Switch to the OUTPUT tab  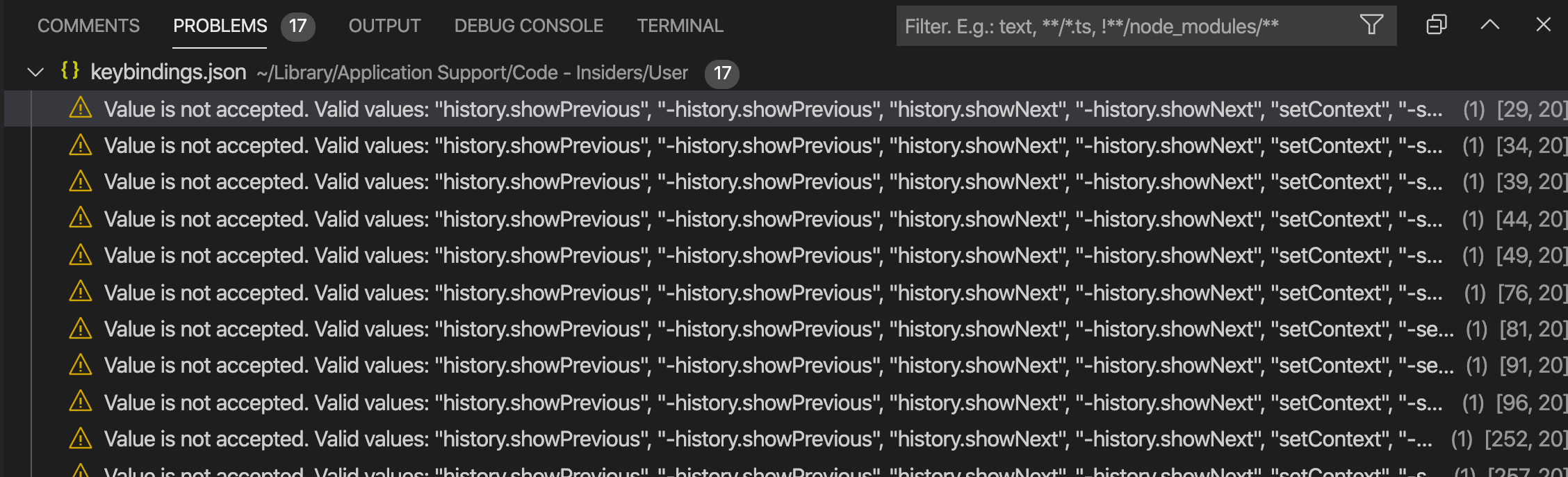point(384,25)
